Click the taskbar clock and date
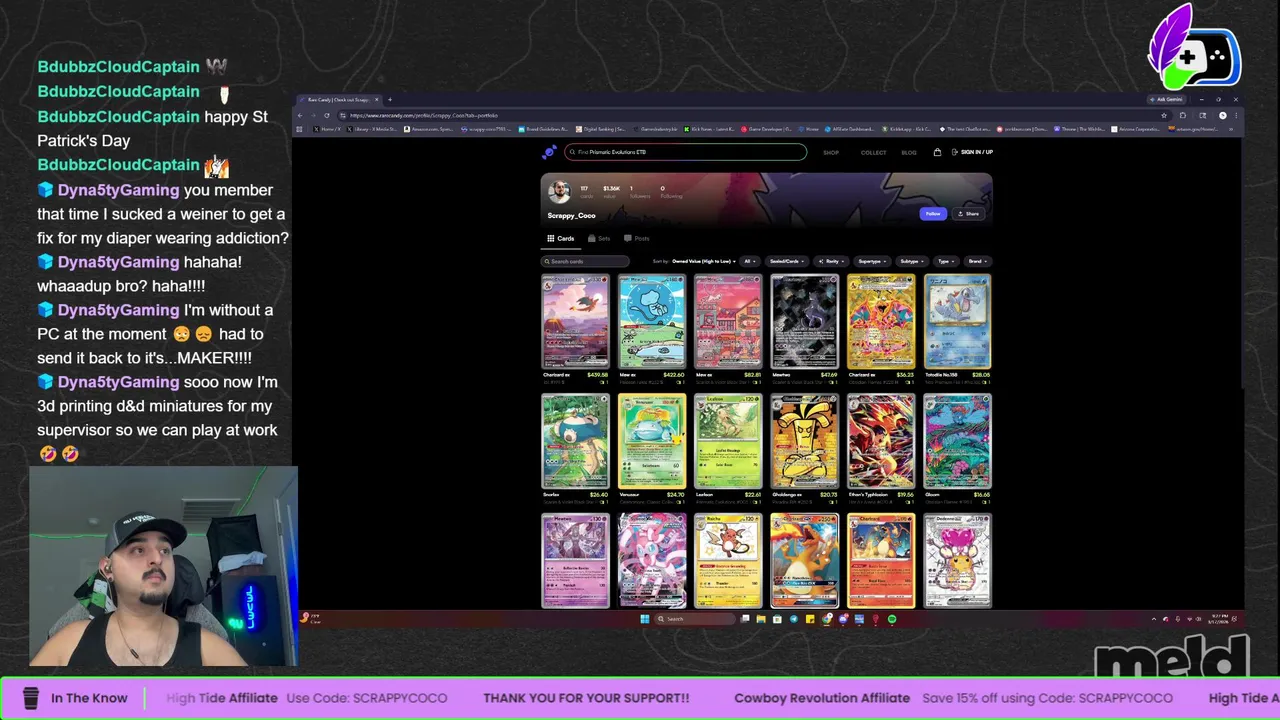 [1217, 619]
